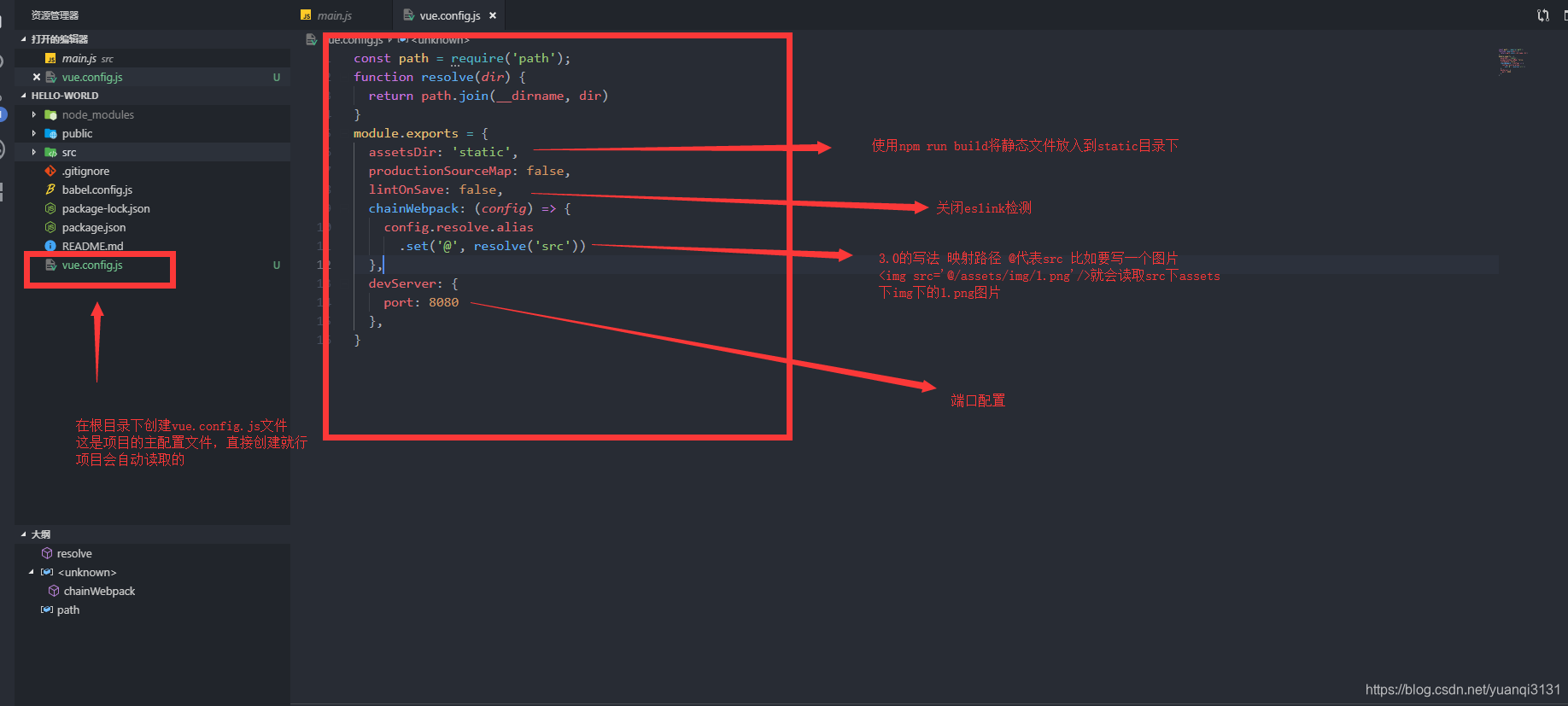This screenshot has height=706, width=1568.
Task: Click the line .set('@', resolve('src'))
Action: pos(493,246)
